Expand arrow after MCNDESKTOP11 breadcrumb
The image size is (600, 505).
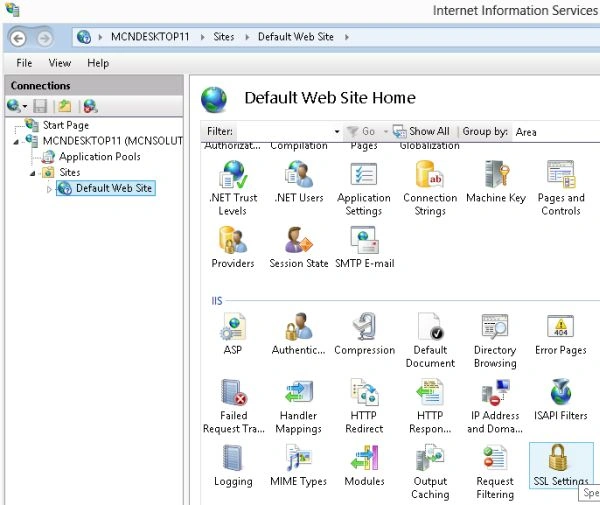(202, 37)
